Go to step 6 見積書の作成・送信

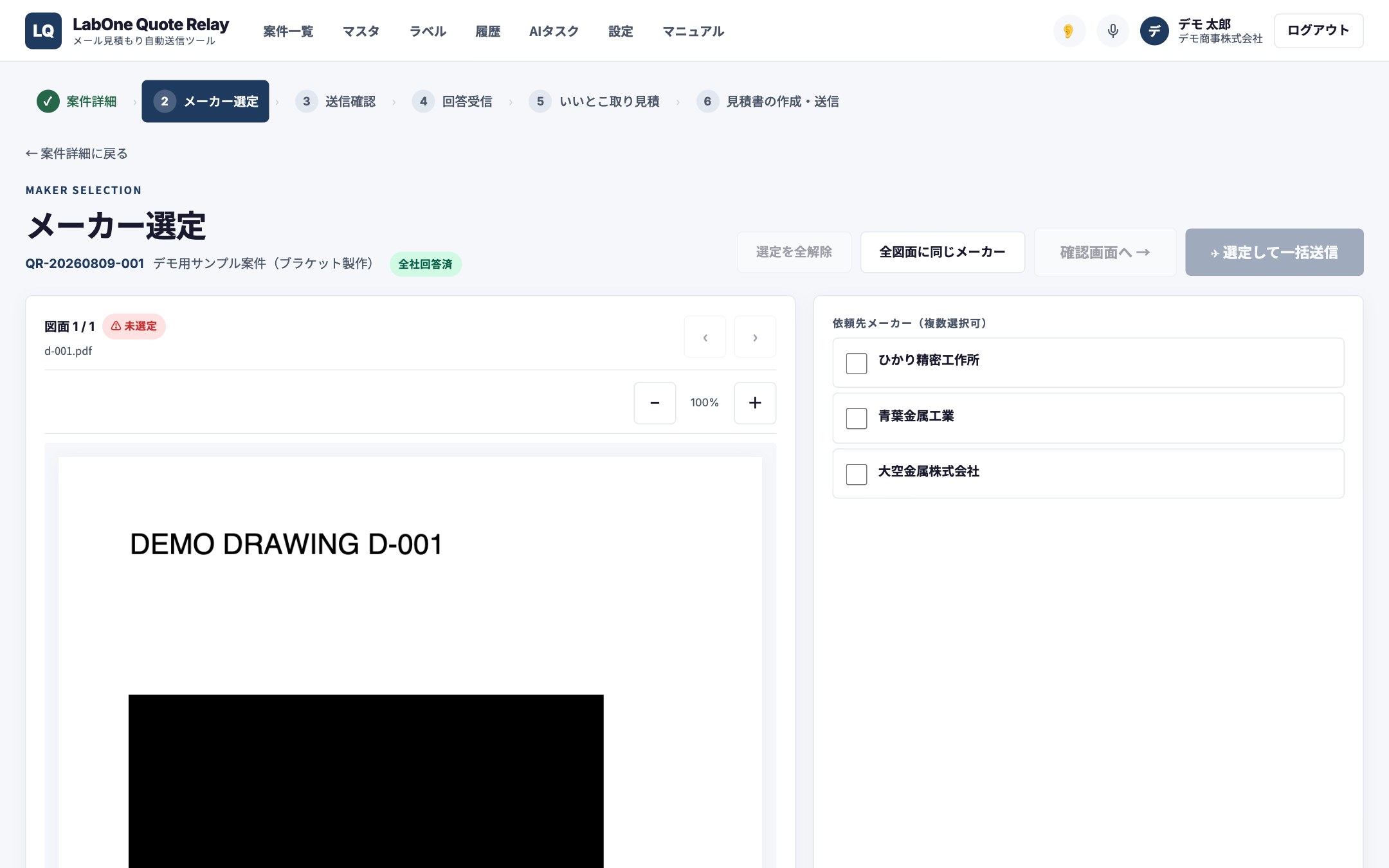coord(768,102)
